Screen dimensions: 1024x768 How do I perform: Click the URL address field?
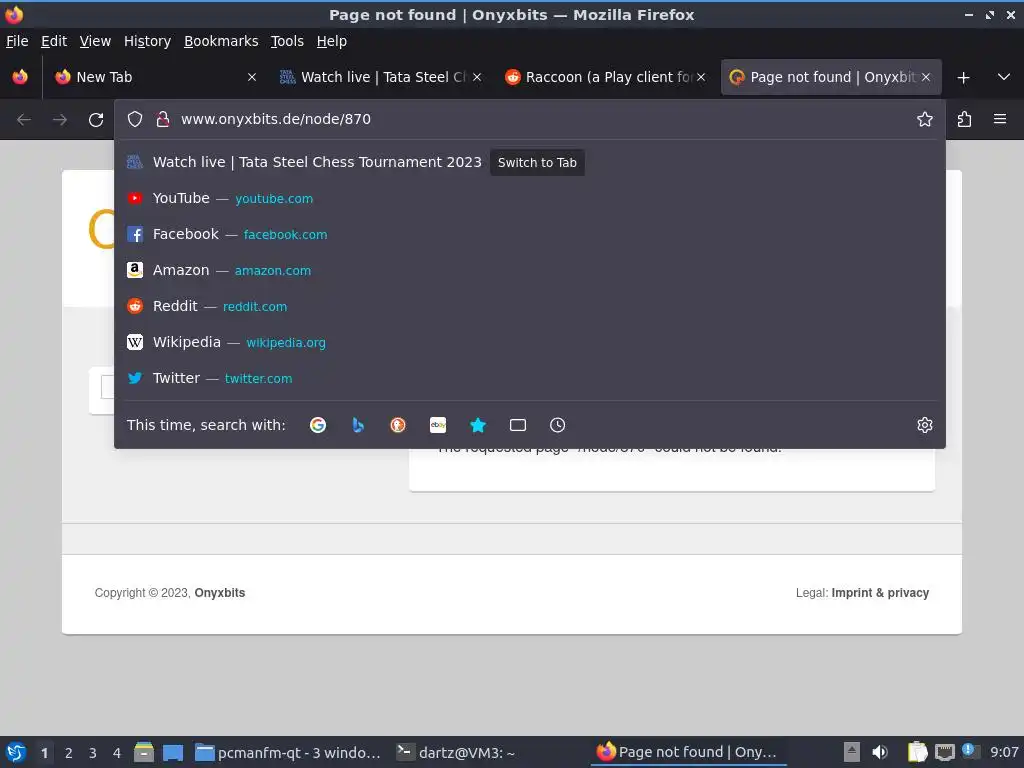click(x=544, y=119)
